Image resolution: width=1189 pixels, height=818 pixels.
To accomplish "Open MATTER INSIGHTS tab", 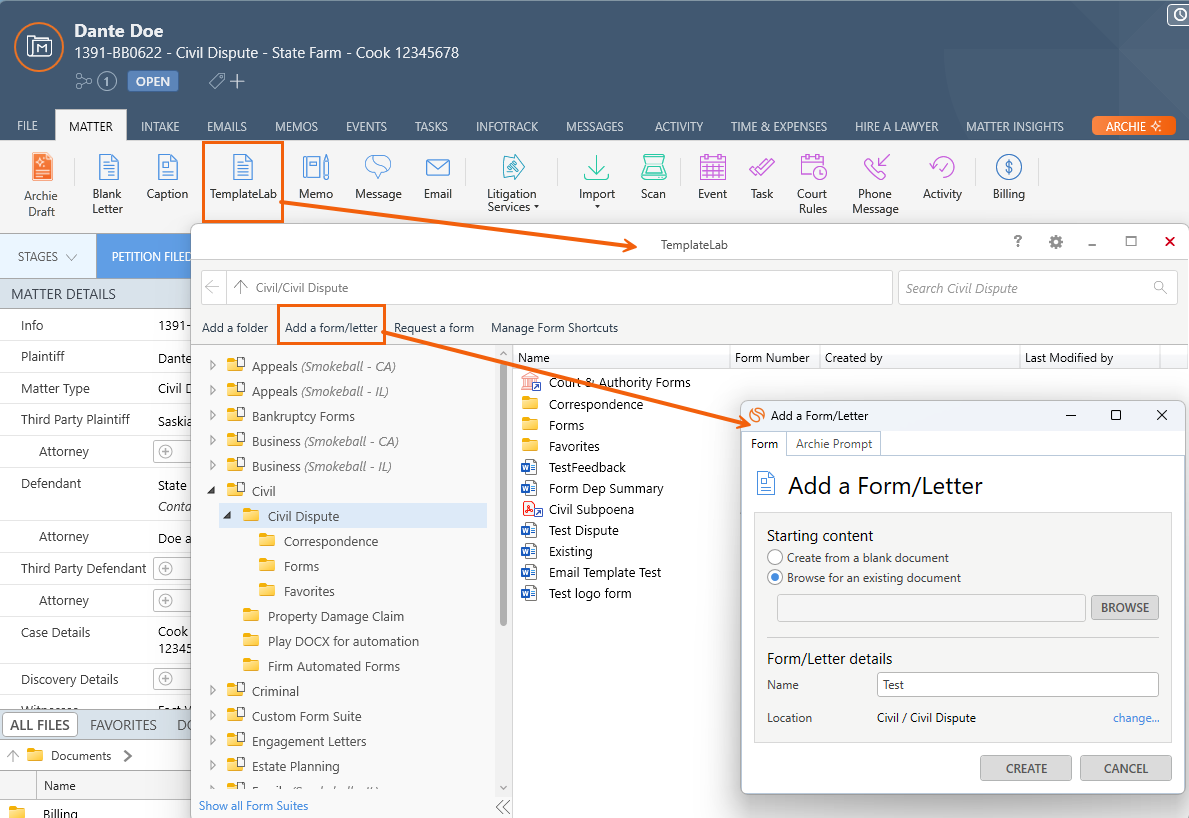I will coord(1015,127).
